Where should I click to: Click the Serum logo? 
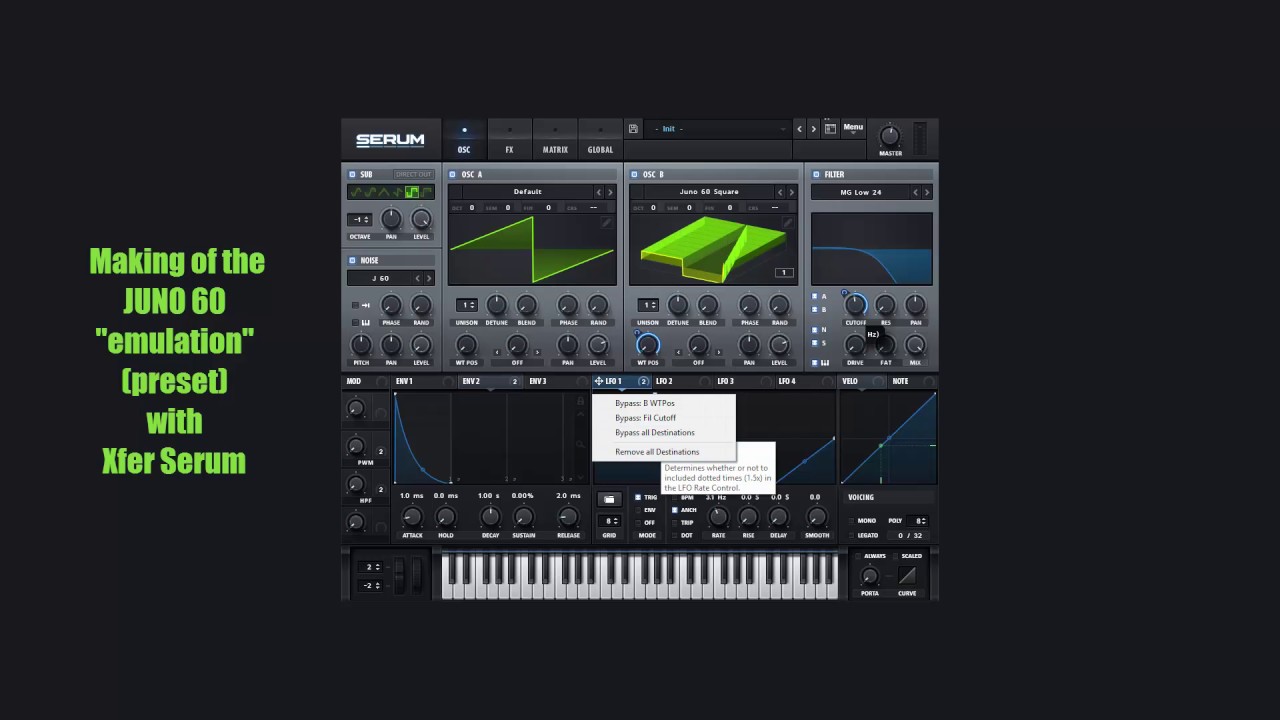pyautogui.click(x=390, y=140)
